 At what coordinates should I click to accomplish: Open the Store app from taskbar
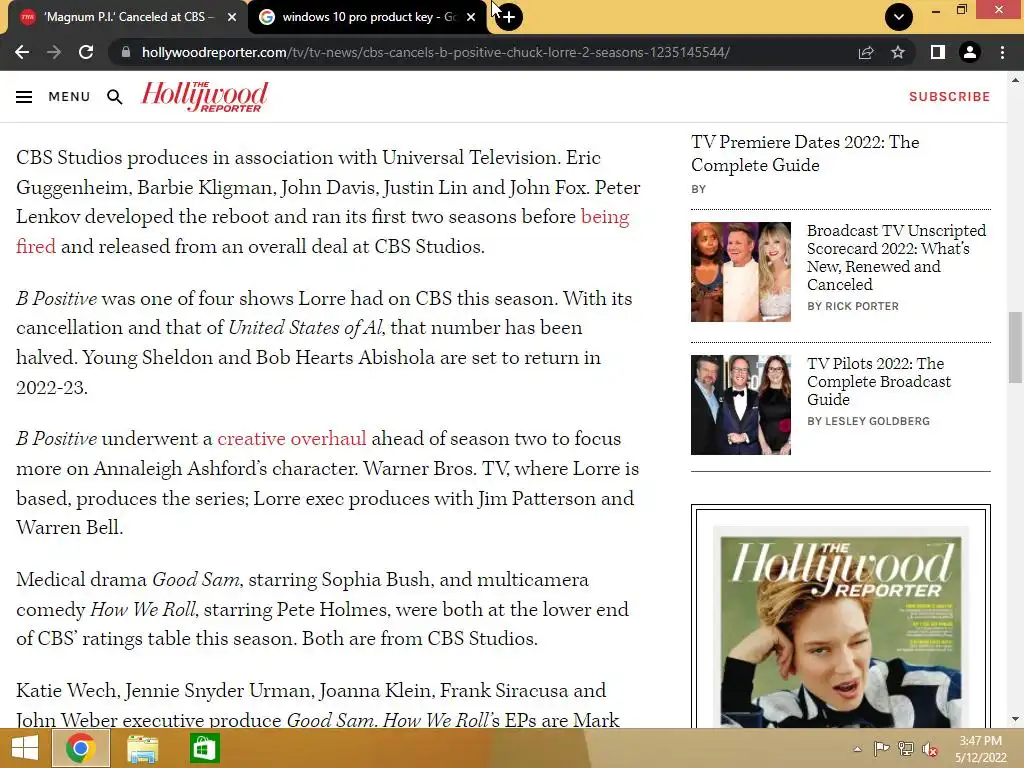point(204,748)
